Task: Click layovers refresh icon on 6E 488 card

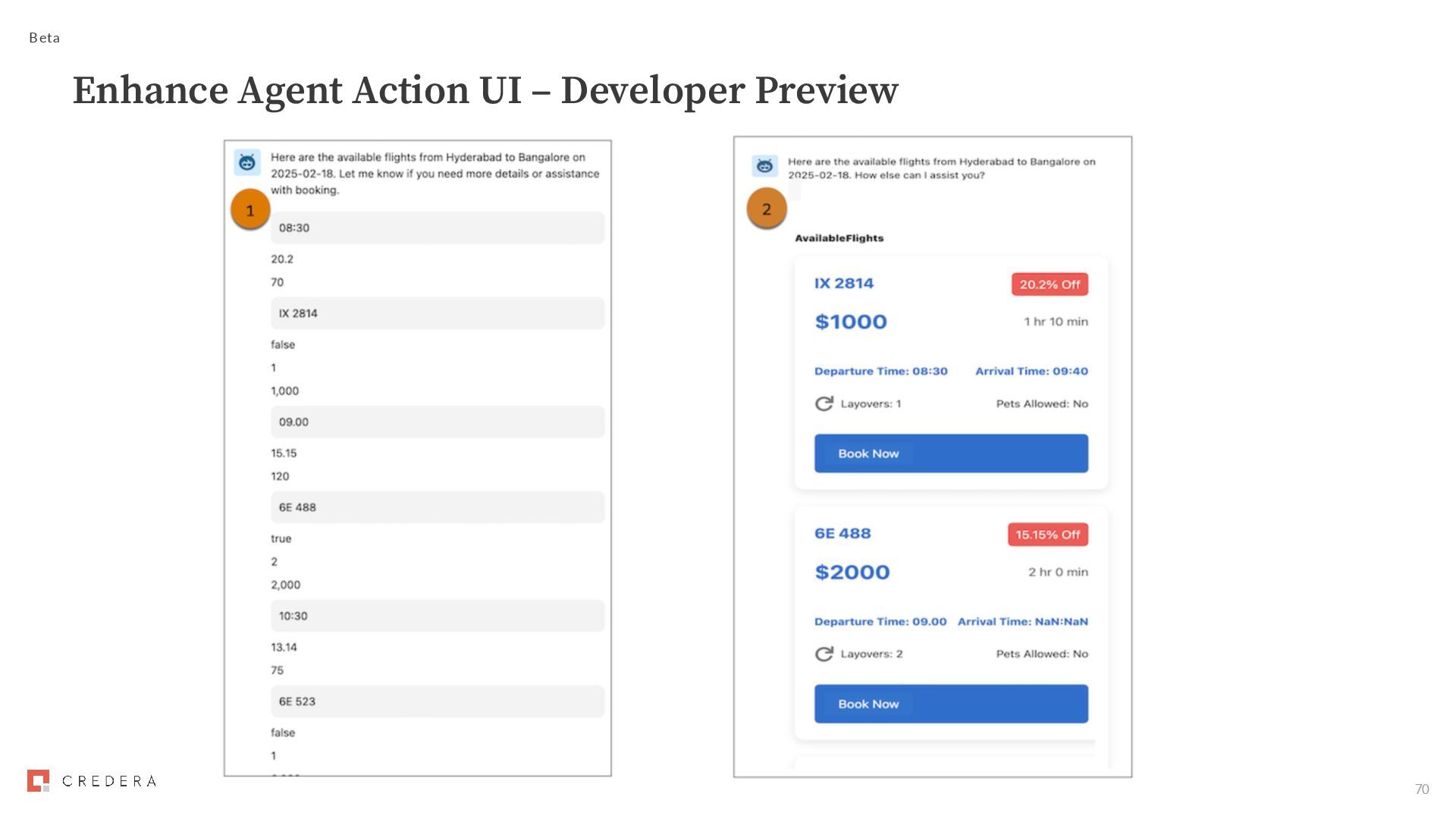Action: coord(824,654)
